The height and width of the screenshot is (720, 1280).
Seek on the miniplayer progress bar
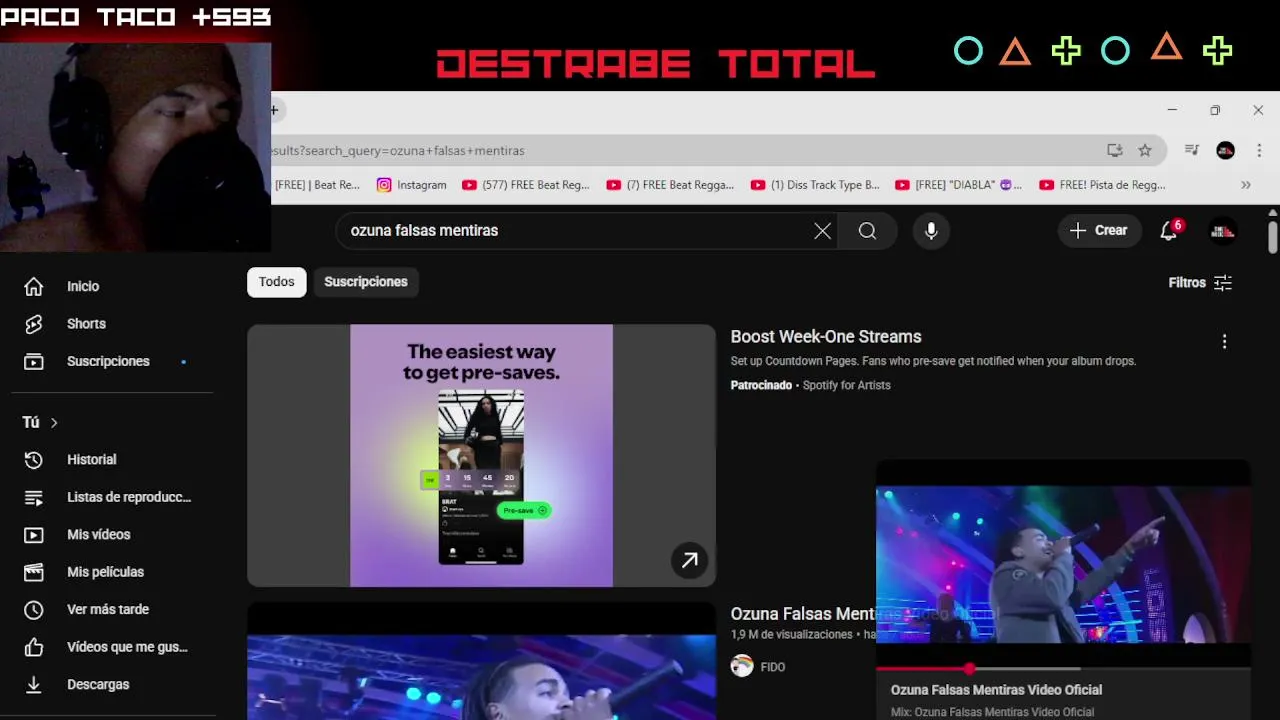[x=1063, y=668]
